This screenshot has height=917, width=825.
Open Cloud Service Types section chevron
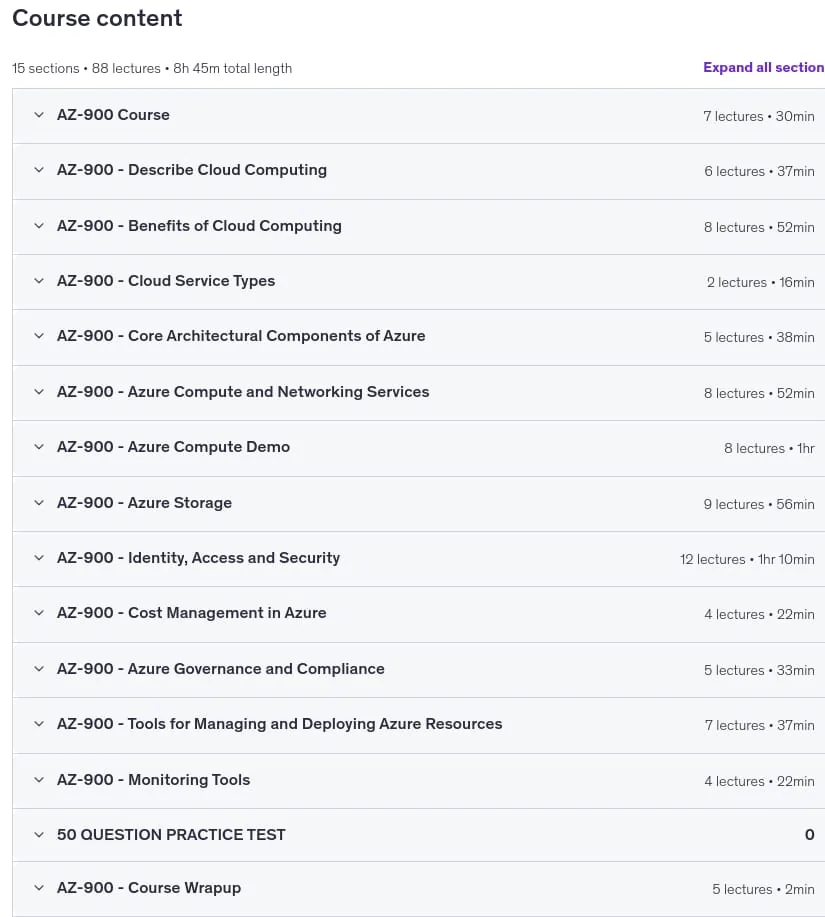(x=39, y=281)
